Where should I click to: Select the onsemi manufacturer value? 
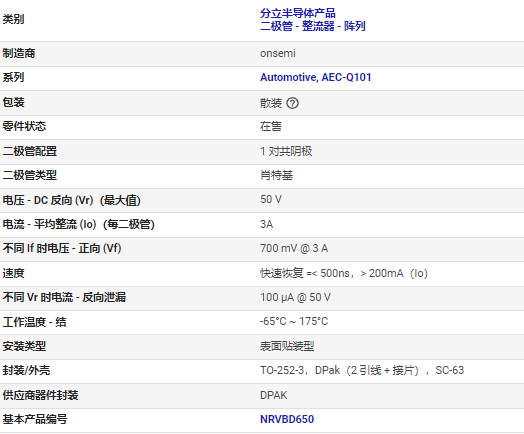278,53
